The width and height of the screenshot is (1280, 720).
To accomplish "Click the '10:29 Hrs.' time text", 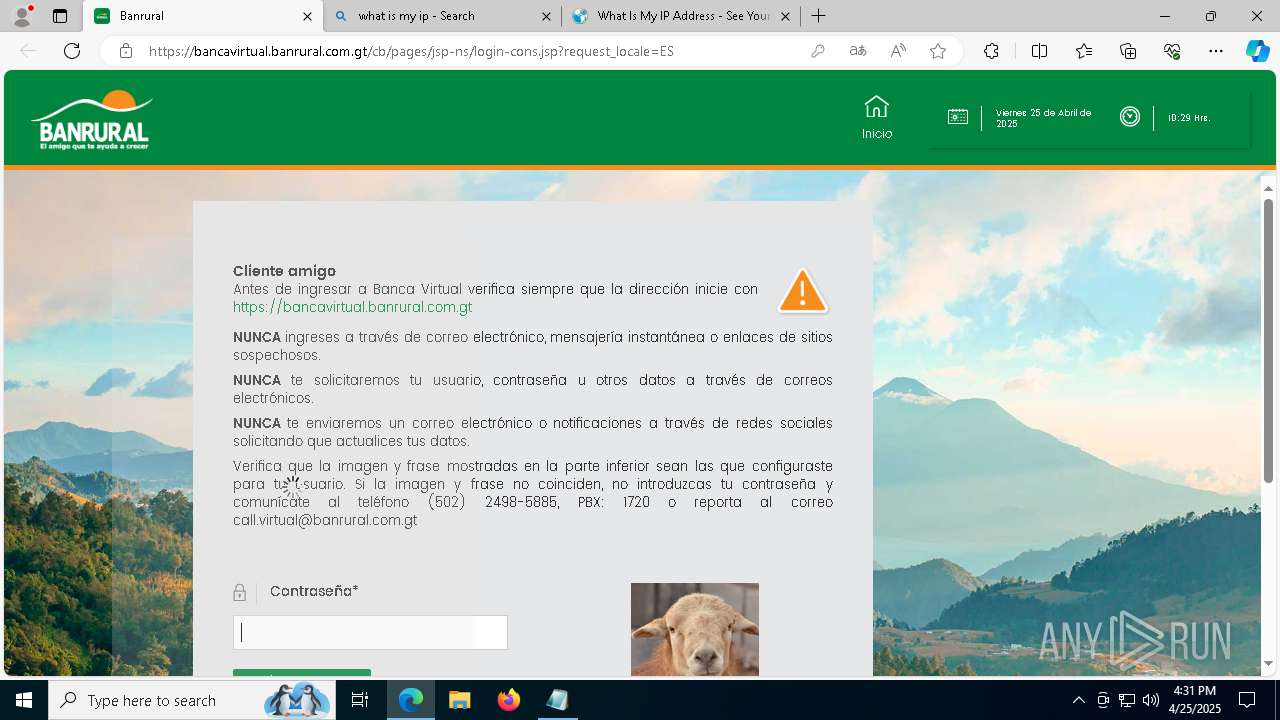I will 1188,118.
